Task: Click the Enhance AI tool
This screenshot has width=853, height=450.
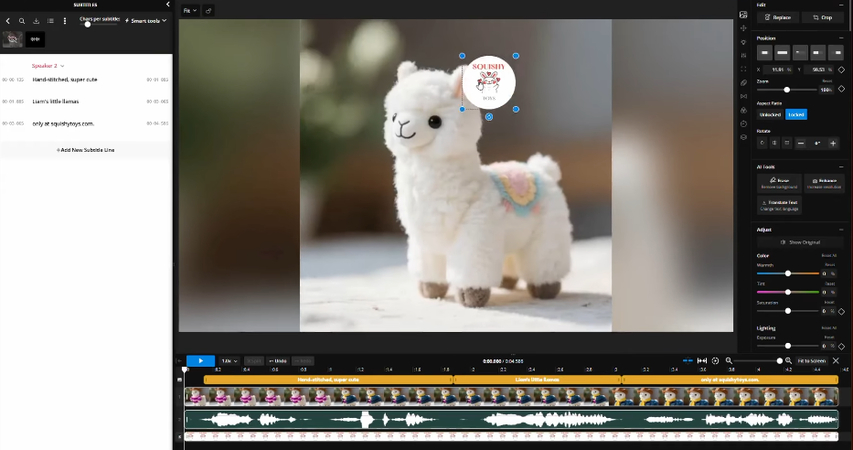Action: (824, 183)
